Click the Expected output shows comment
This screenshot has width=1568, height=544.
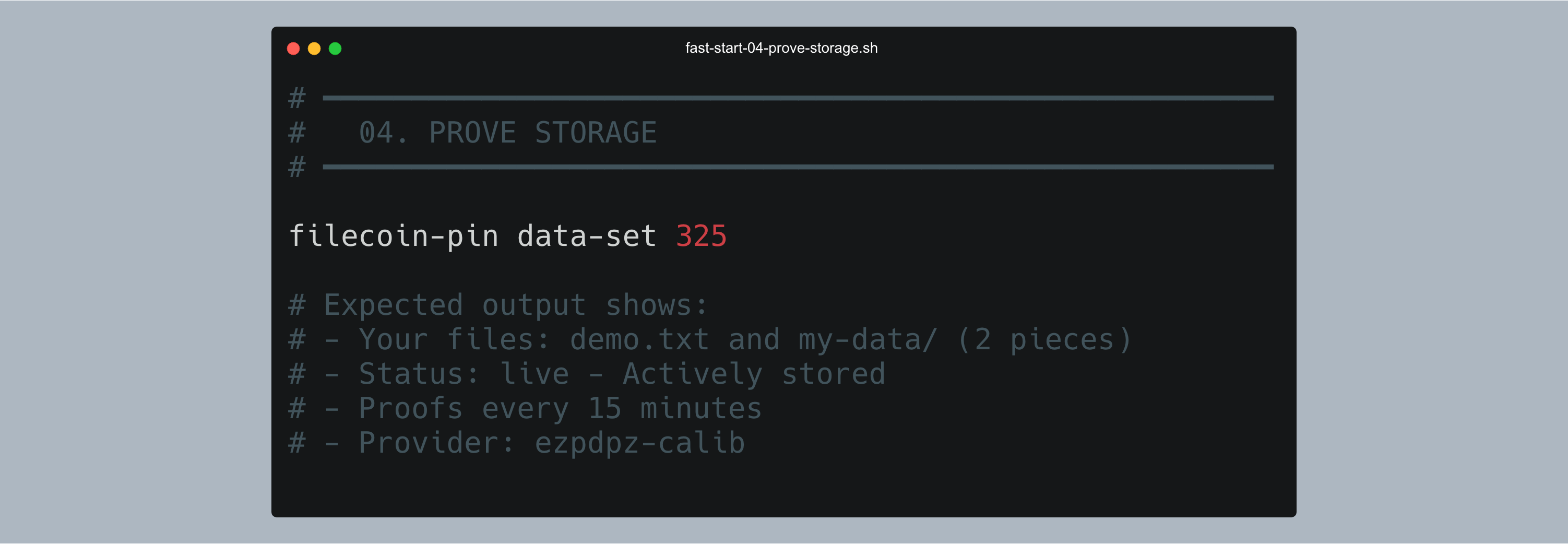(x=515, y=305)
